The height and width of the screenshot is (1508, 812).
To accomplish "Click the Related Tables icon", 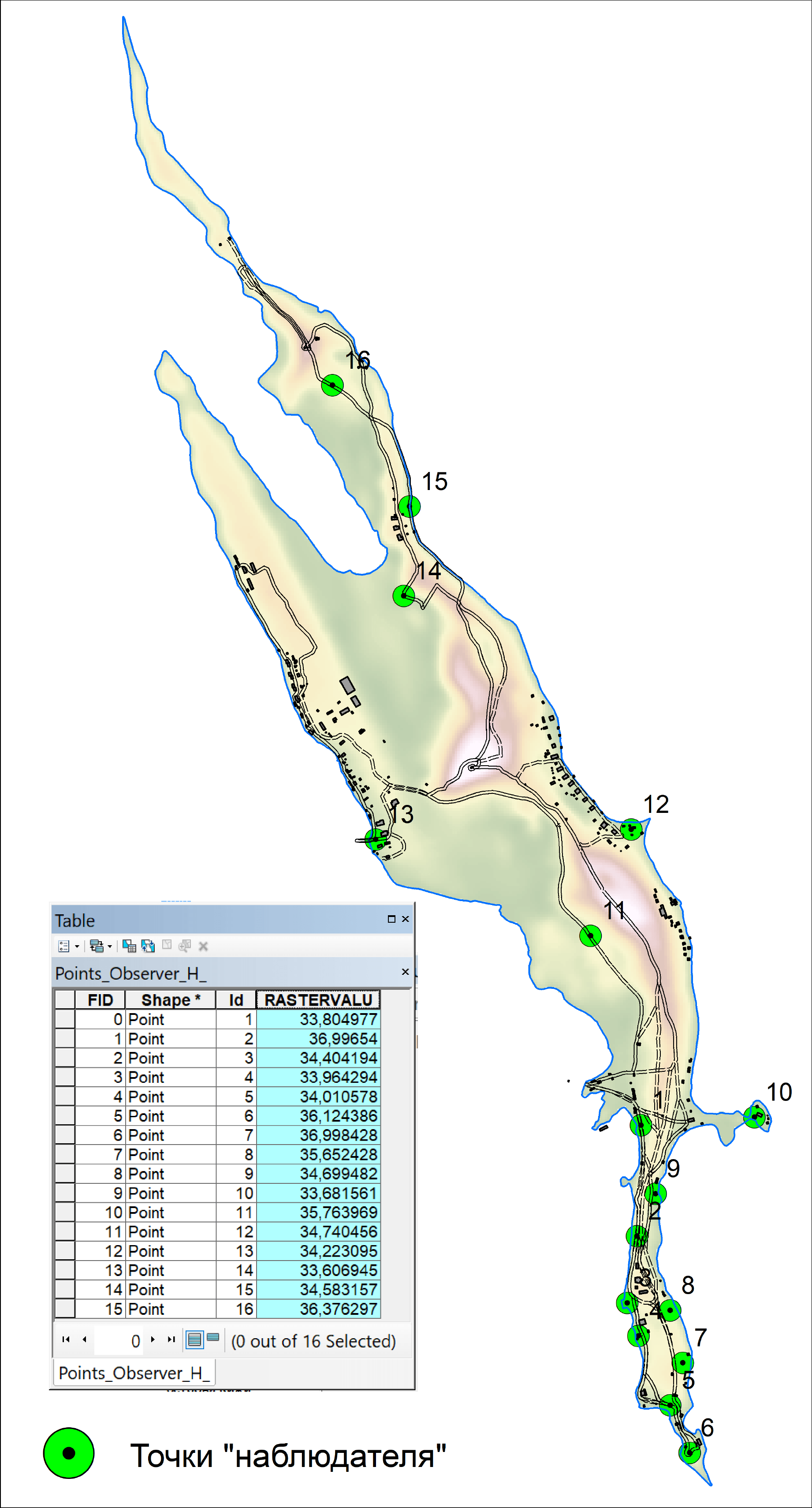I will tap(97, 946).
